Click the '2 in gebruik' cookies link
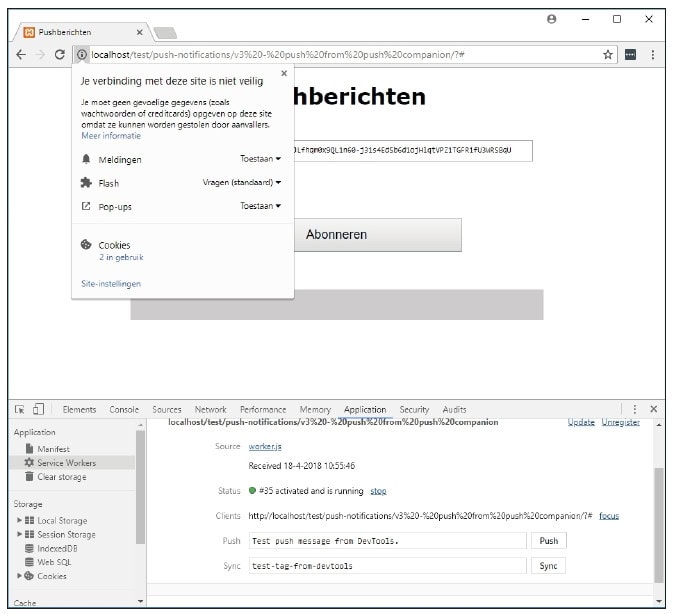 tap(121, 257)
